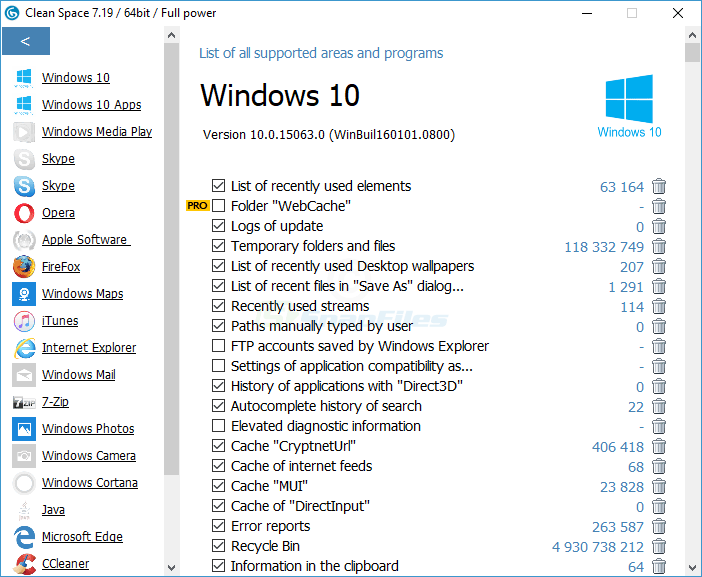Click the CCleaner icon
This screenshot has width=702, height=577.
[x=24, y=564]
